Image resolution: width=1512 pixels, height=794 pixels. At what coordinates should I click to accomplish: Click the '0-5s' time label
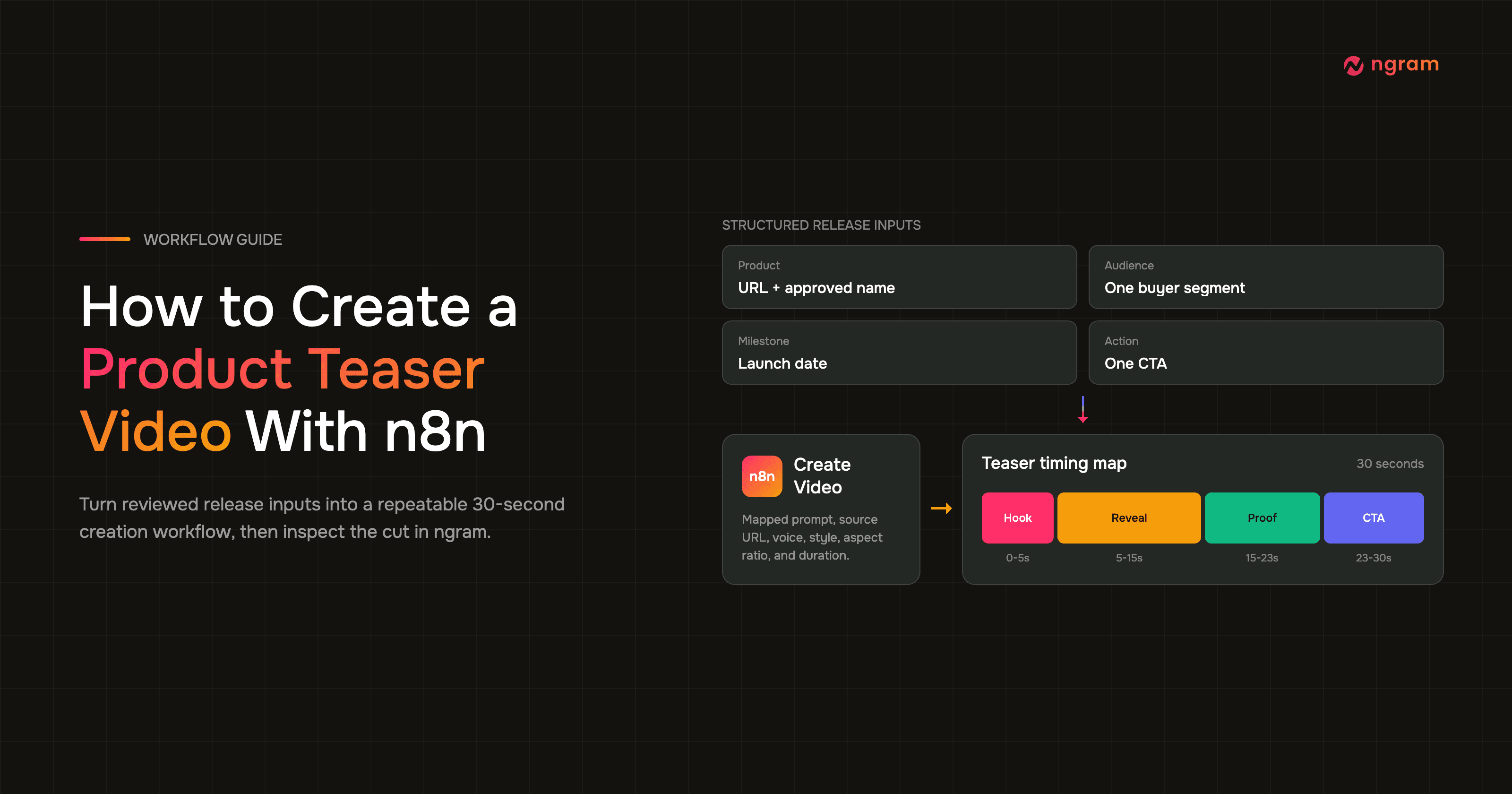(x=1017, y=558)
